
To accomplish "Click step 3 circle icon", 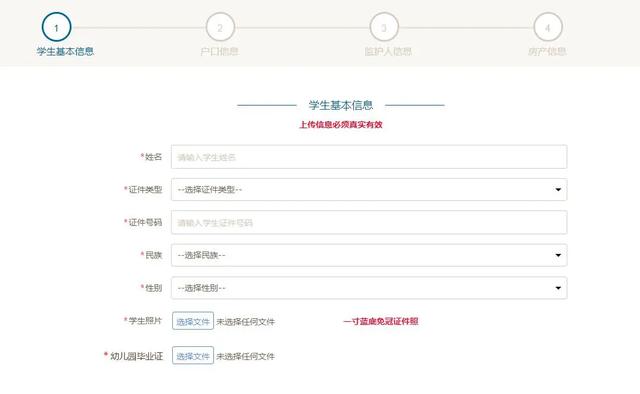I will [x=384, y=27].
